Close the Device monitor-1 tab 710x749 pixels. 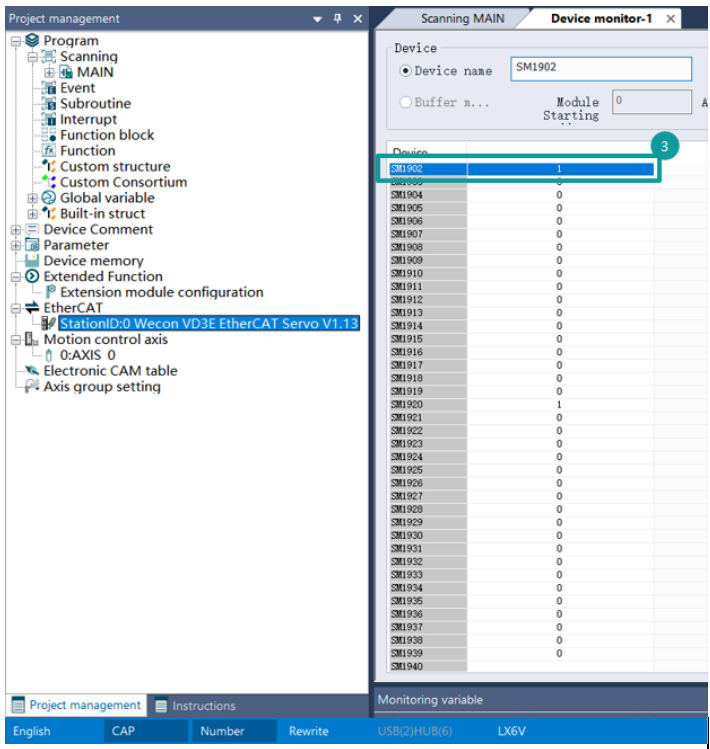point(670,19)
